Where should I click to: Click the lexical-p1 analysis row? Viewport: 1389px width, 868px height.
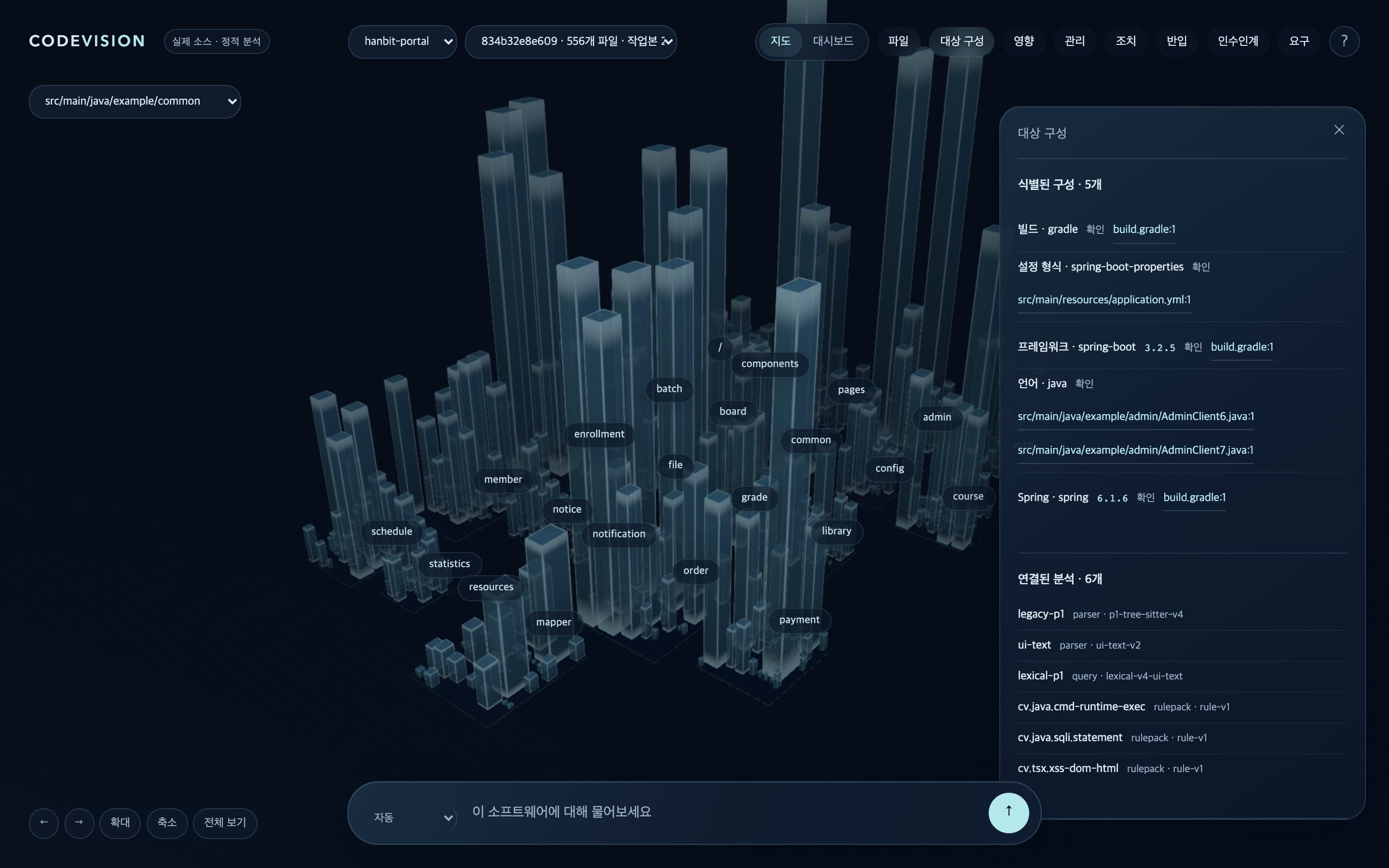pos(1182,676)
